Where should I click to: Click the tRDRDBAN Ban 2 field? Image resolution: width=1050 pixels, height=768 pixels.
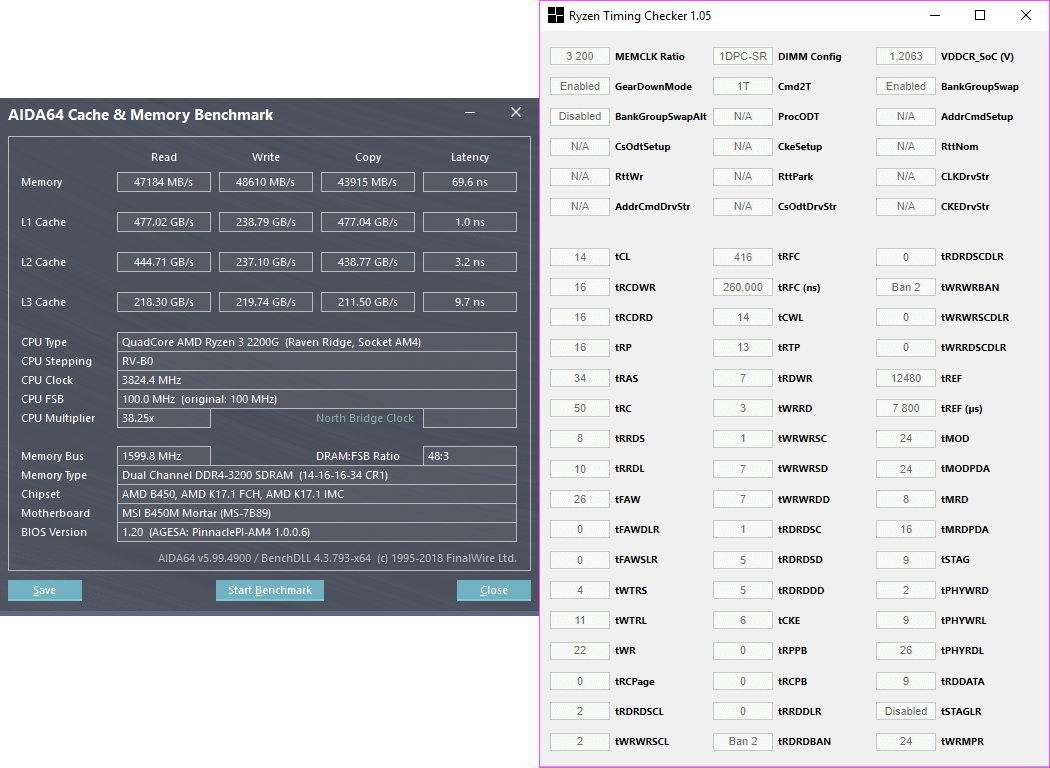point(743,741)
